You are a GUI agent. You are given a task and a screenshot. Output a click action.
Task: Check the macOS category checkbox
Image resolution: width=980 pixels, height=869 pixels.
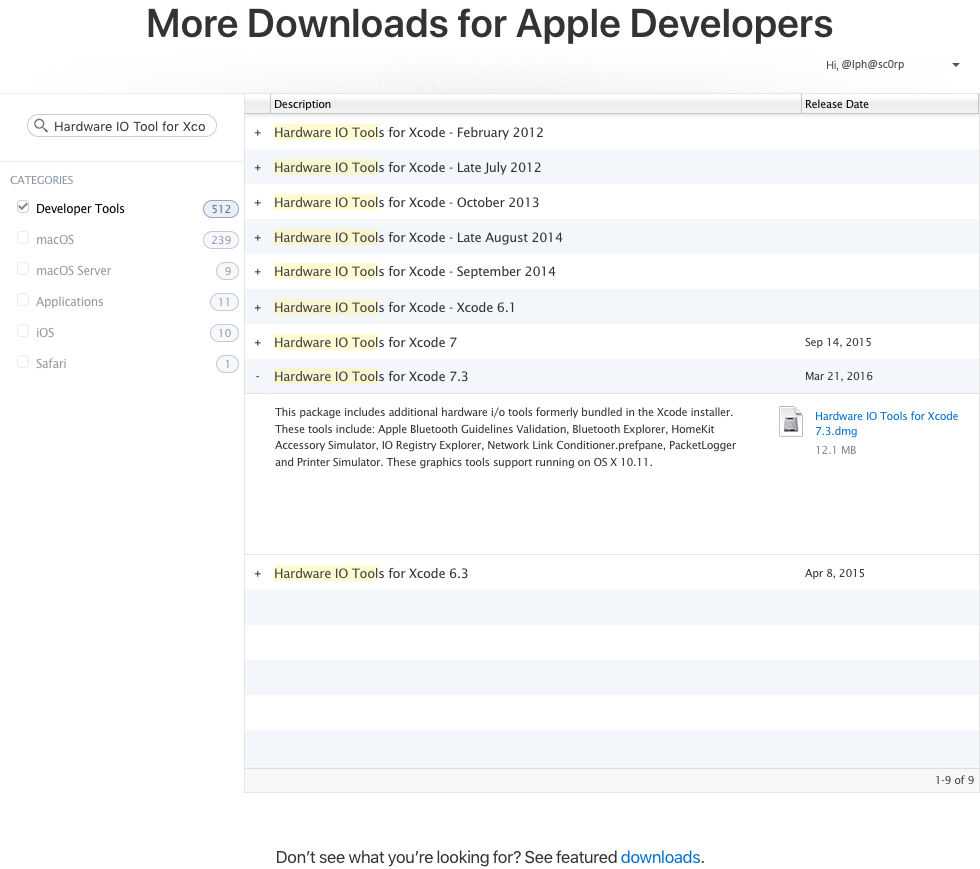[23, 238]
